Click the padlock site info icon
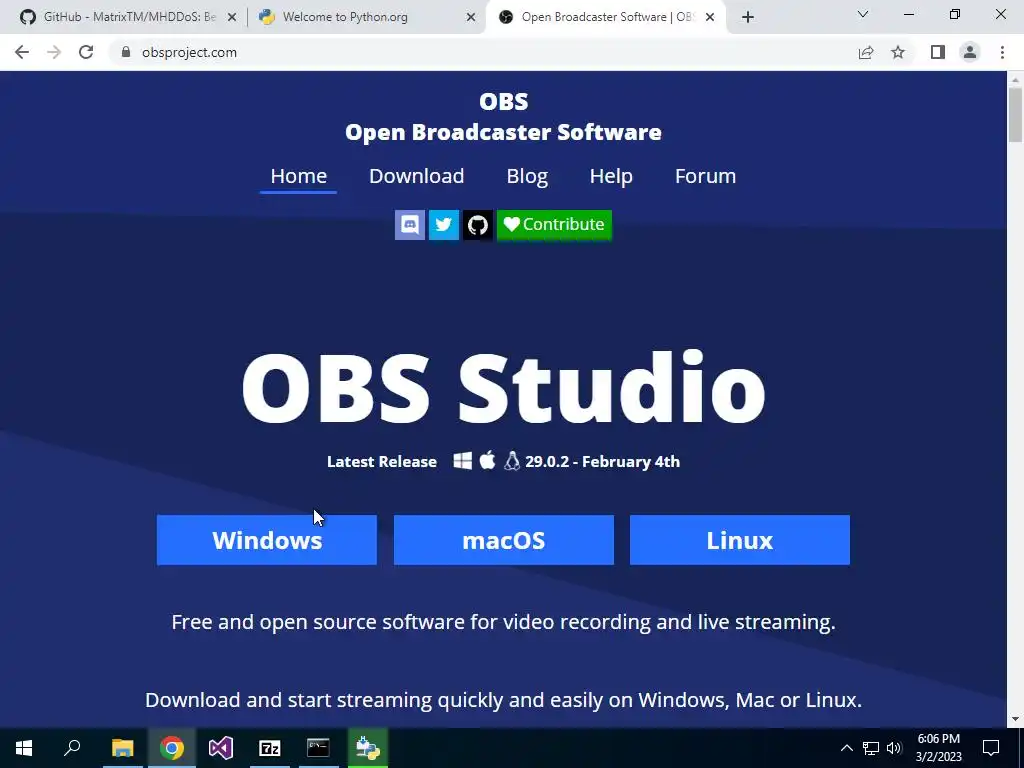 [126, 52]
